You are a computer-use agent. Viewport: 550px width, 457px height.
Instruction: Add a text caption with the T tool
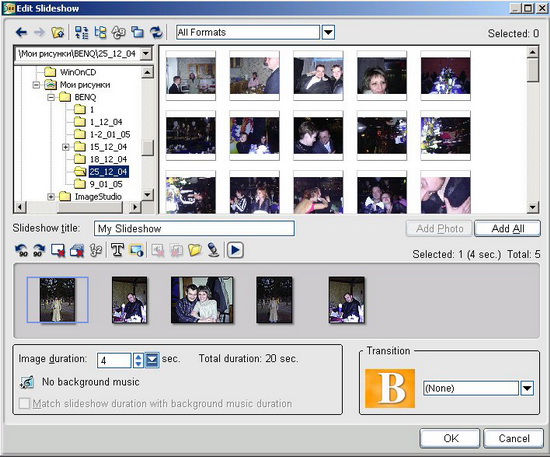pos(118,250)
